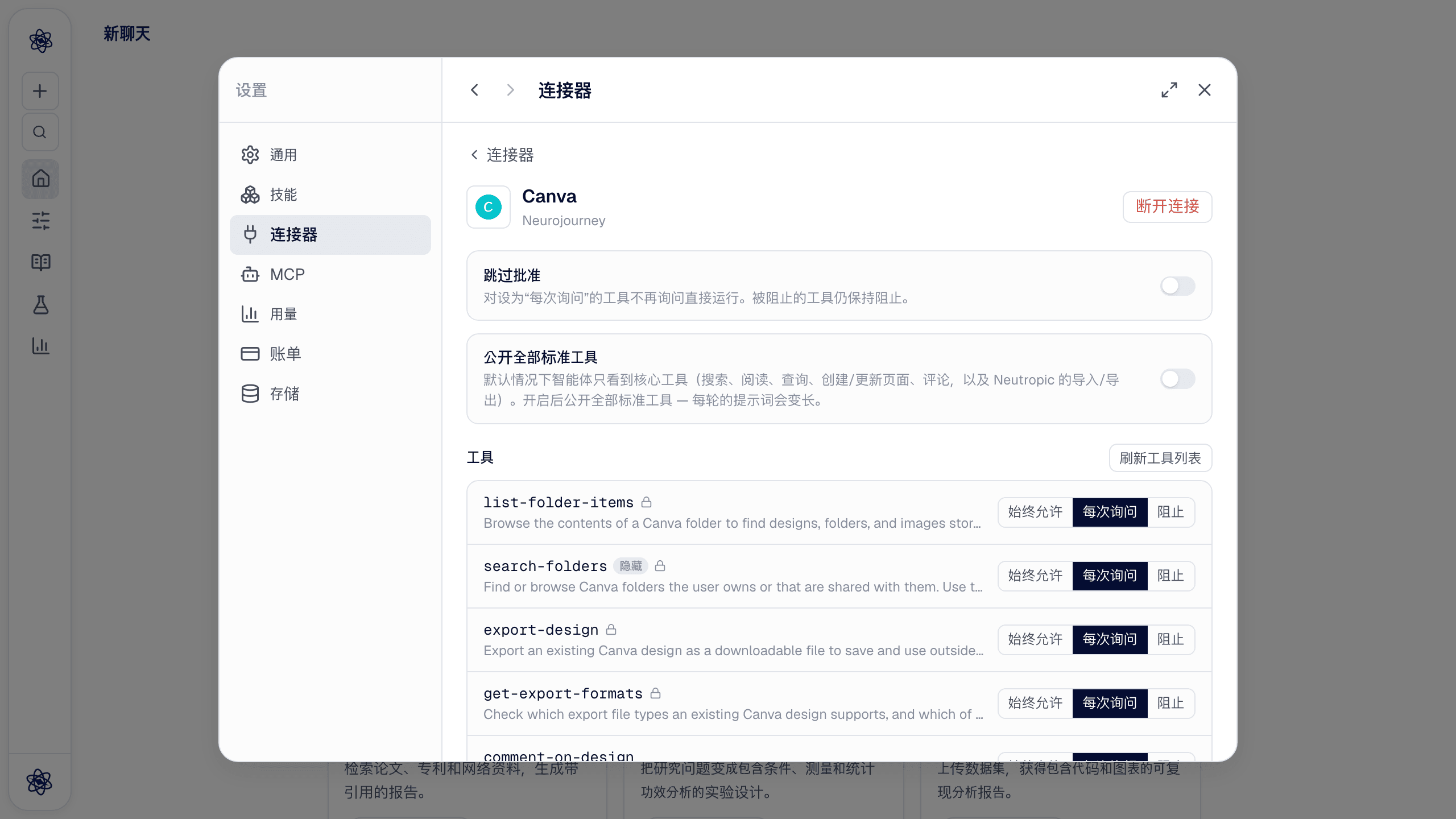Go to home via sidebar house icon
Screen dimensions: 1456x819
[40, 179]
